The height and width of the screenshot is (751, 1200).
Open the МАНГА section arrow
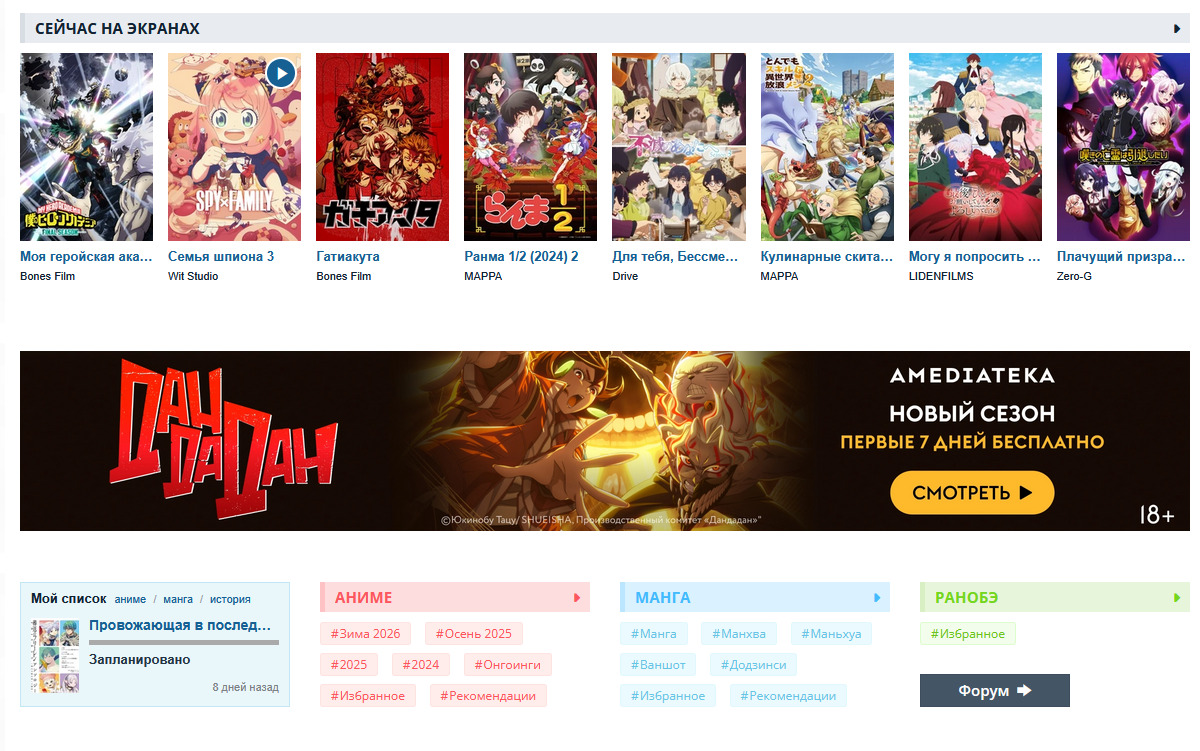pos(877,598)
